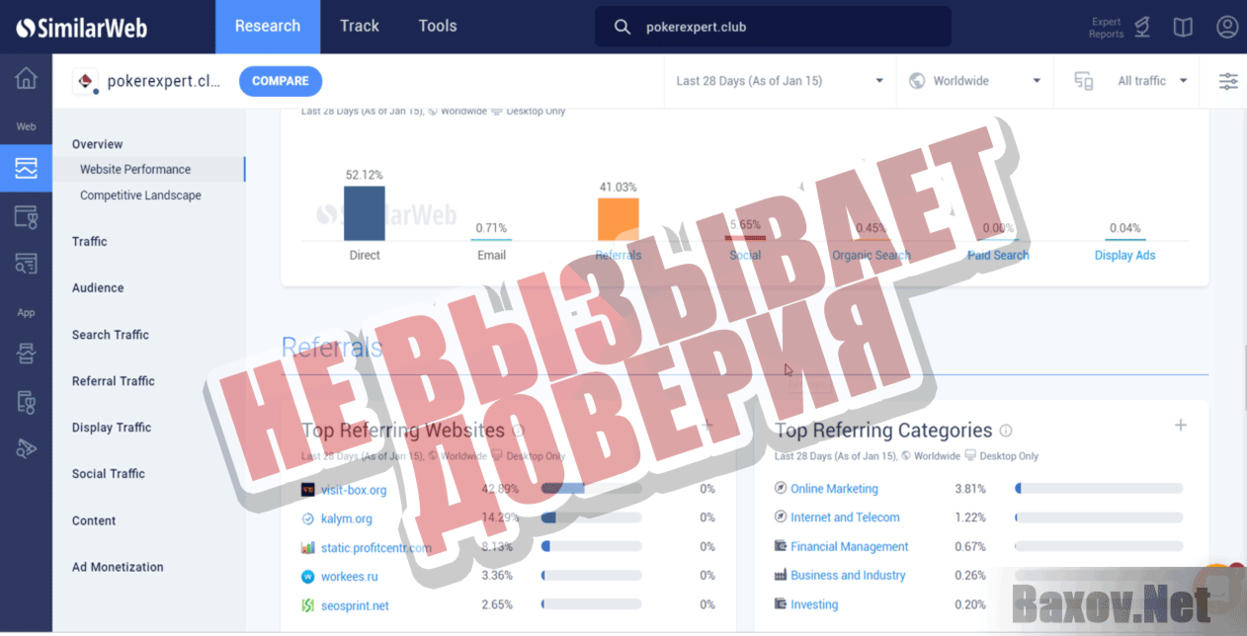The width and height of the screenshot is (1247, 636).
Task: Open the home icon in left sidebar
Action: (x=26, y=79)
